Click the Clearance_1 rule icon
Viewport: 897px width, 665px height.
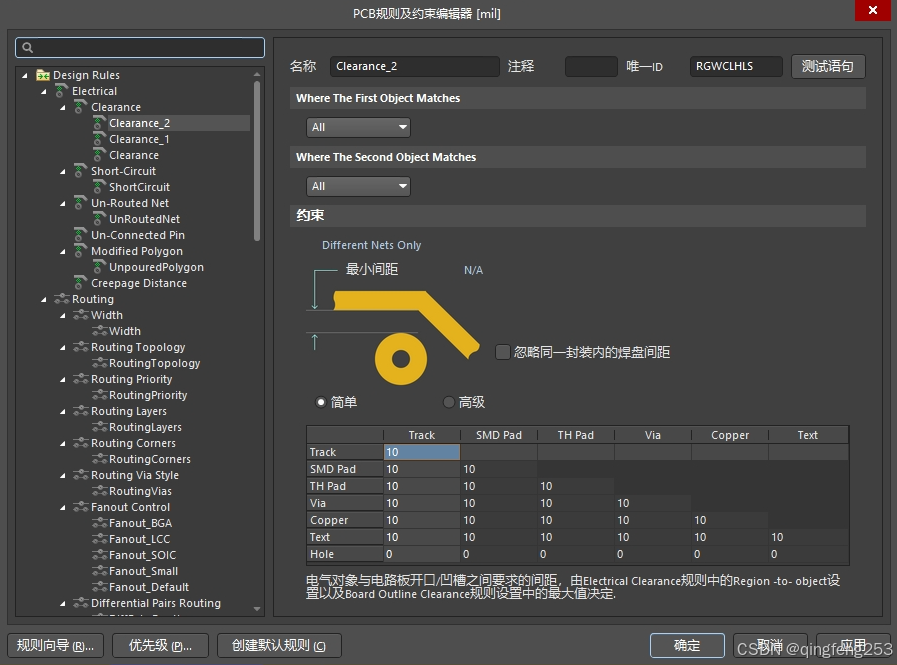99,139
